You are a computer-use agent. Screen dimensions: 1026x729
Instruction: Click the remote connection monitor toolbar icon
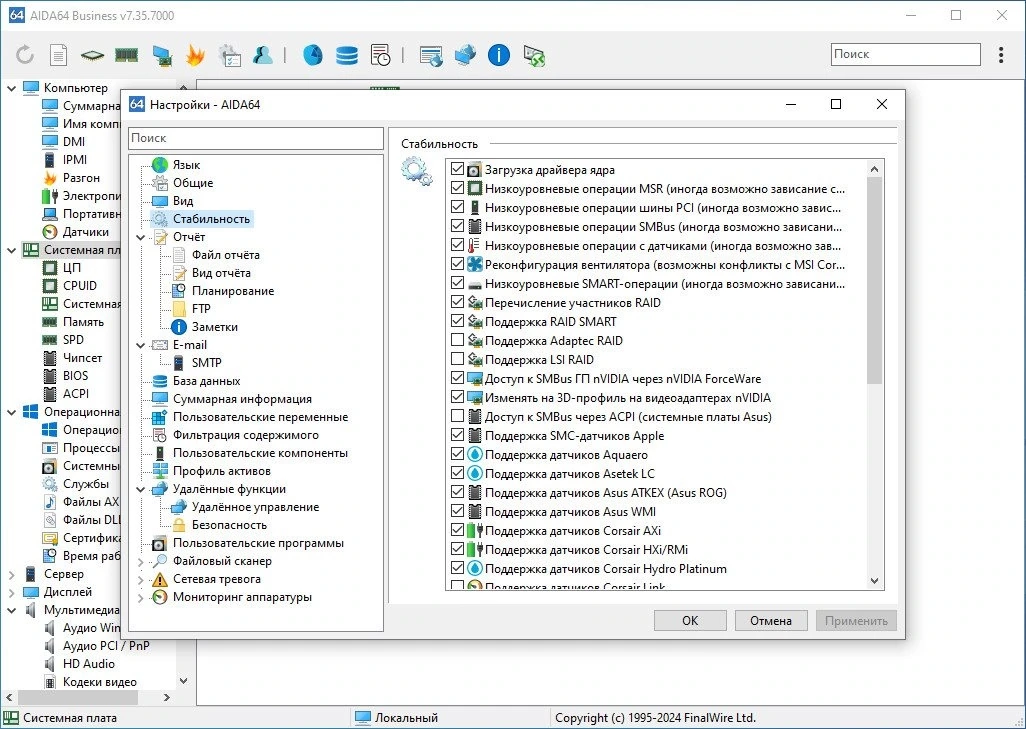point(534,56)
